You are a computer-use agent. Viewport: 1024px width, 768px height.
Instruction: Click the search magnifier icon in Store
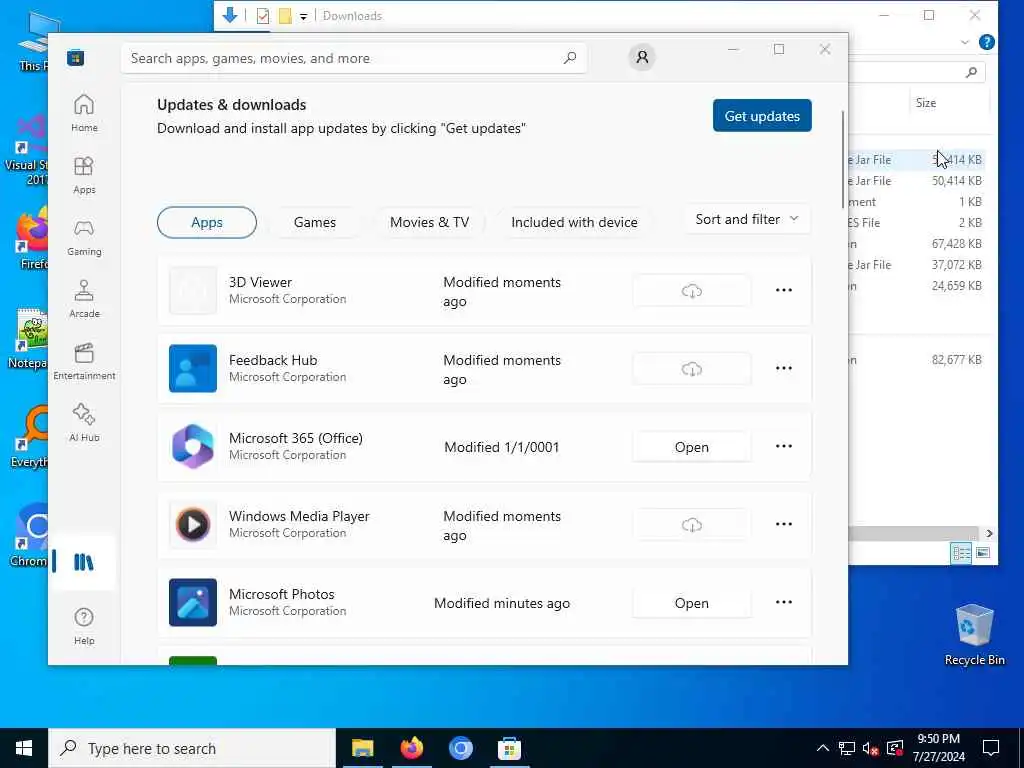(569, 58)
